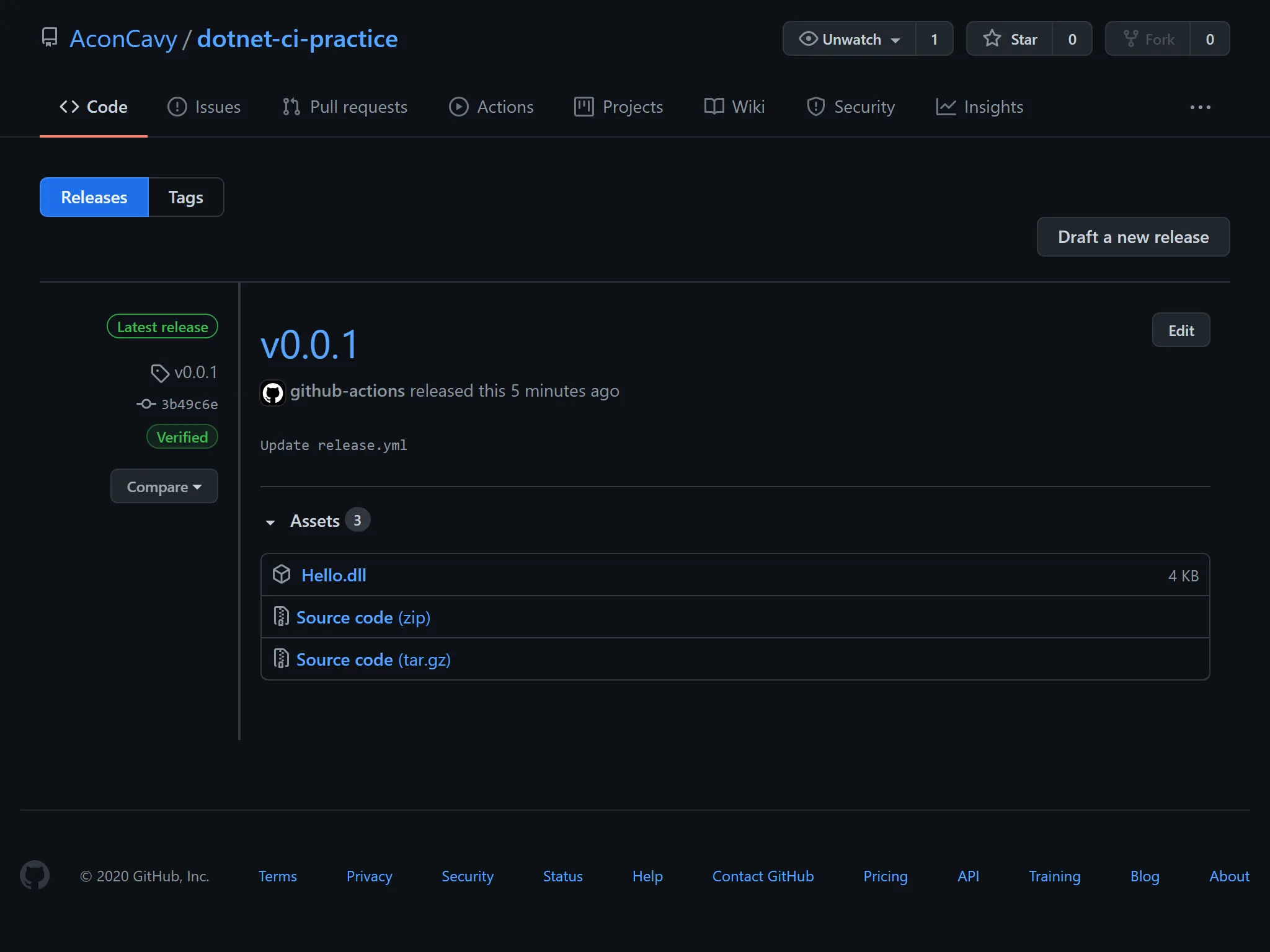Viewport: 1270px width, 952px height.
Task: Switch to the Code tab
Action: coord(94,107)
